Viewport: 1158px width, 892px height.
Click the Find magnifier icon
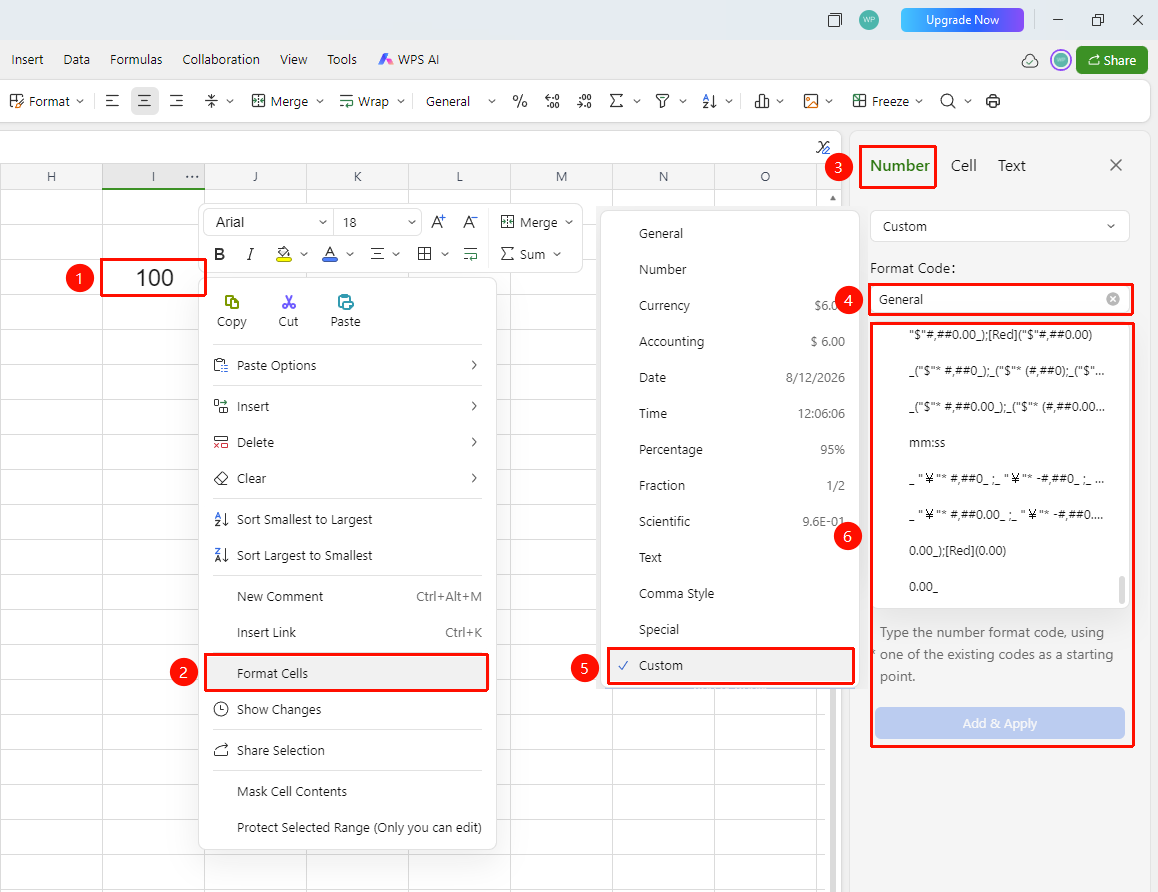[x=948, y=101]
